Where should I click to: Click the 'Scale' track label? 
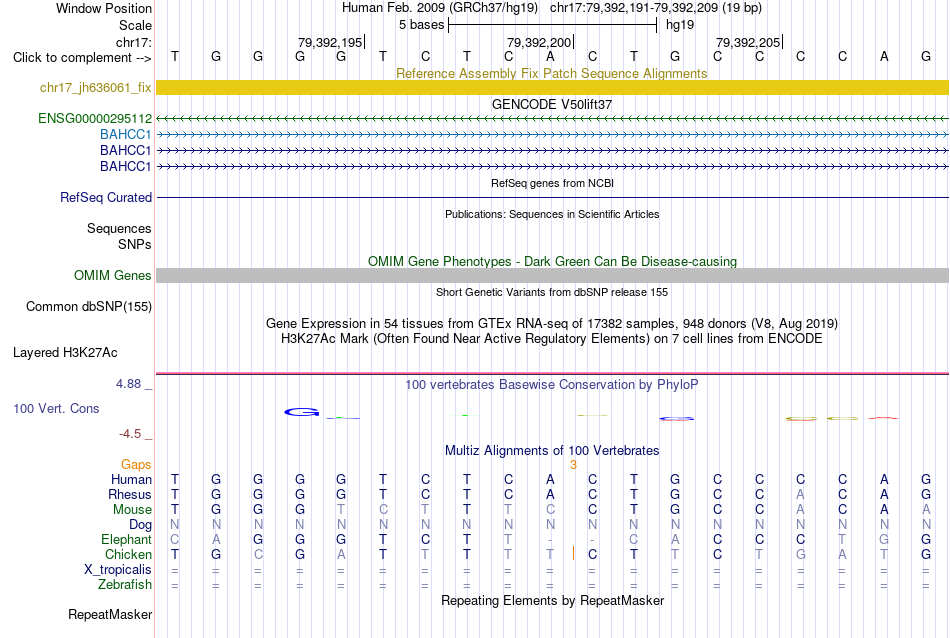135,25
